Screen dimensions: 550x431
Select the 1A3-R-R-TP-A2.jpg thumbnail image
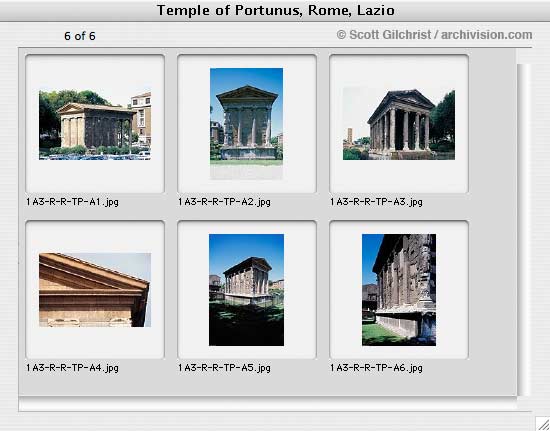(x=247, y=123)
